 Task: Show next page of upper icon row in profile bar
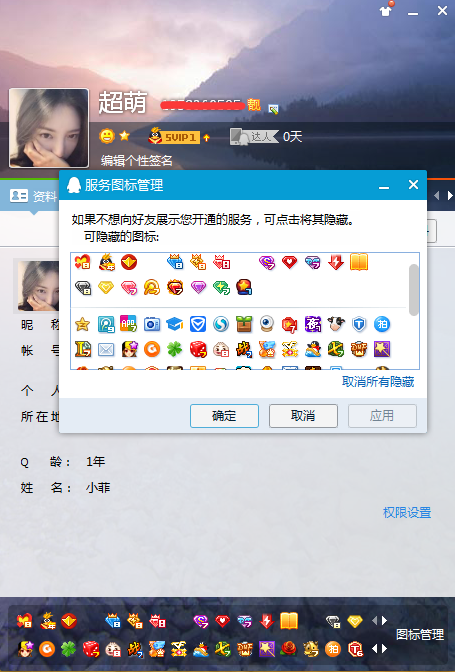point(384,620)
